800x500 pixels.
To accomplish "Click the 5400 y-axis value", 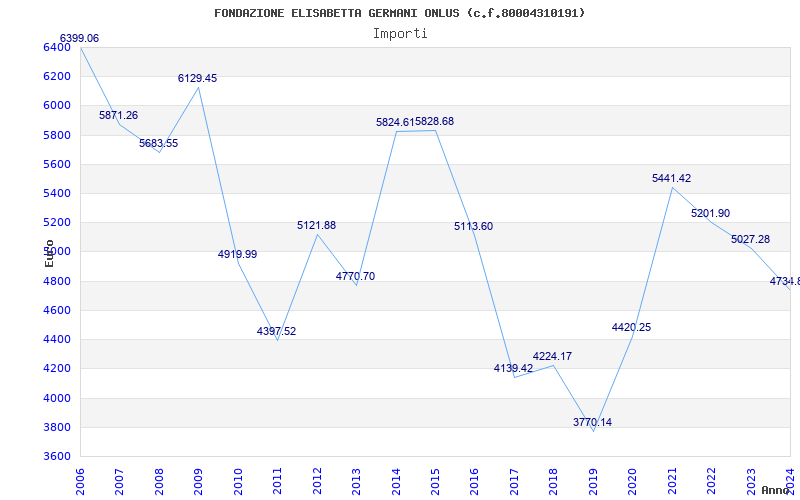I will pos(57,194).
